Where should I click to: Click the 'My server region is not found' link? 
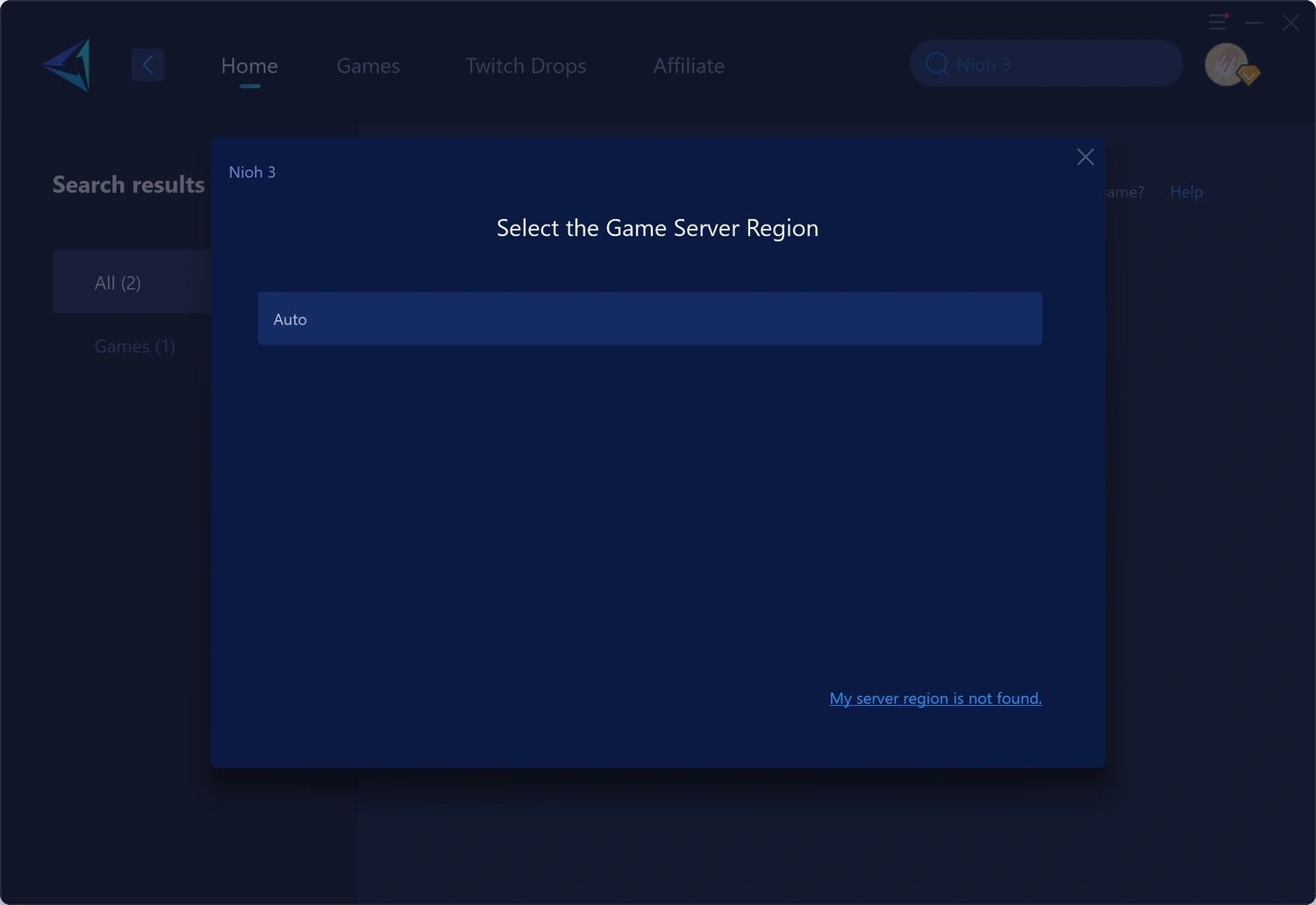tap(935, 698)
